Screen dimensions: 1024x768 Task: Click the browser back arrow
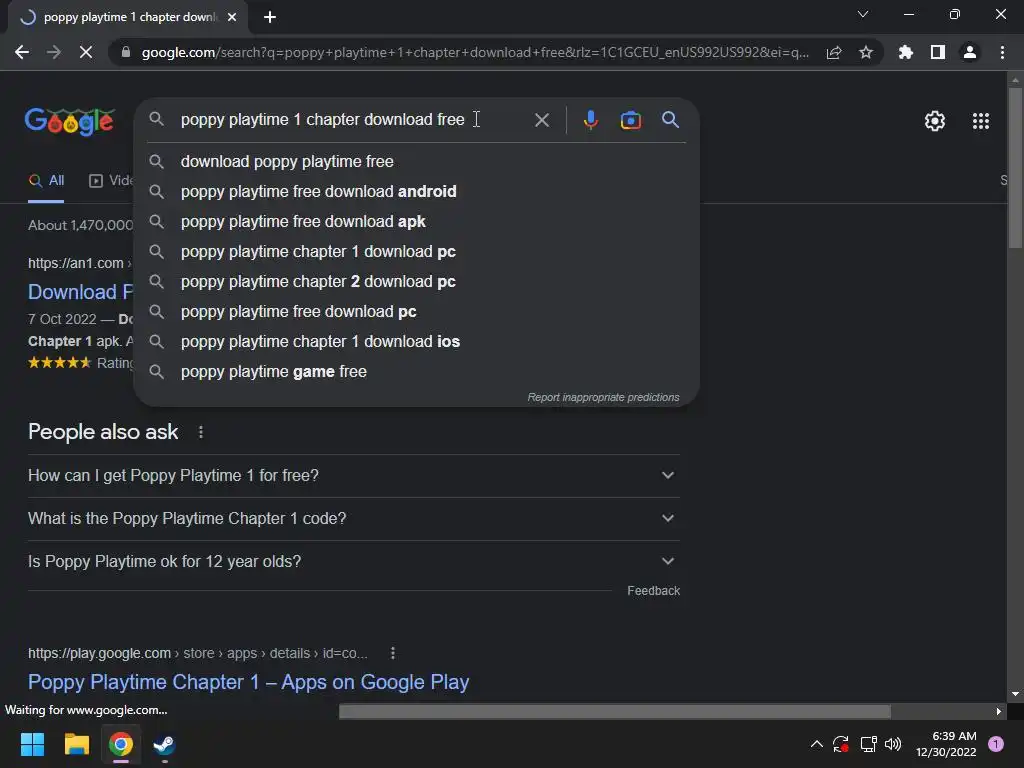pos(22,52)
